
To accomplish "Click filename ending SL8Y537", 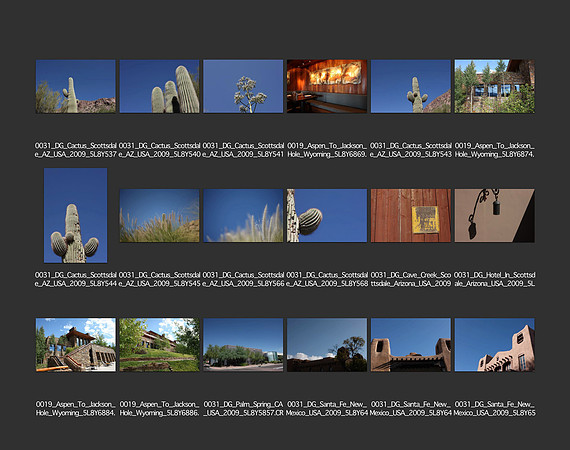I will (x=76, y=150).
